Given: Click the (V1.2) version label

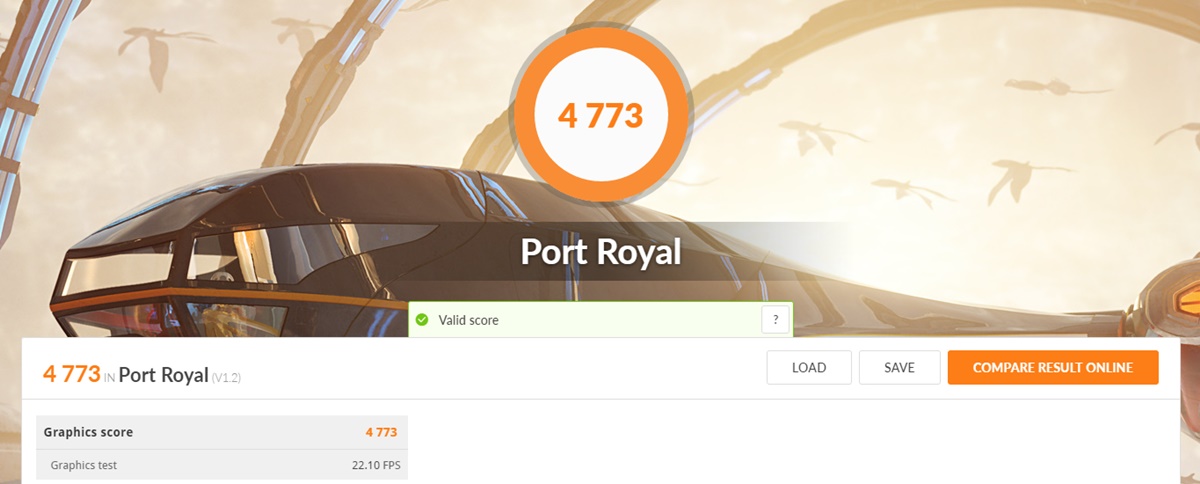Looking at the screenshot, I should click(226, 378).
